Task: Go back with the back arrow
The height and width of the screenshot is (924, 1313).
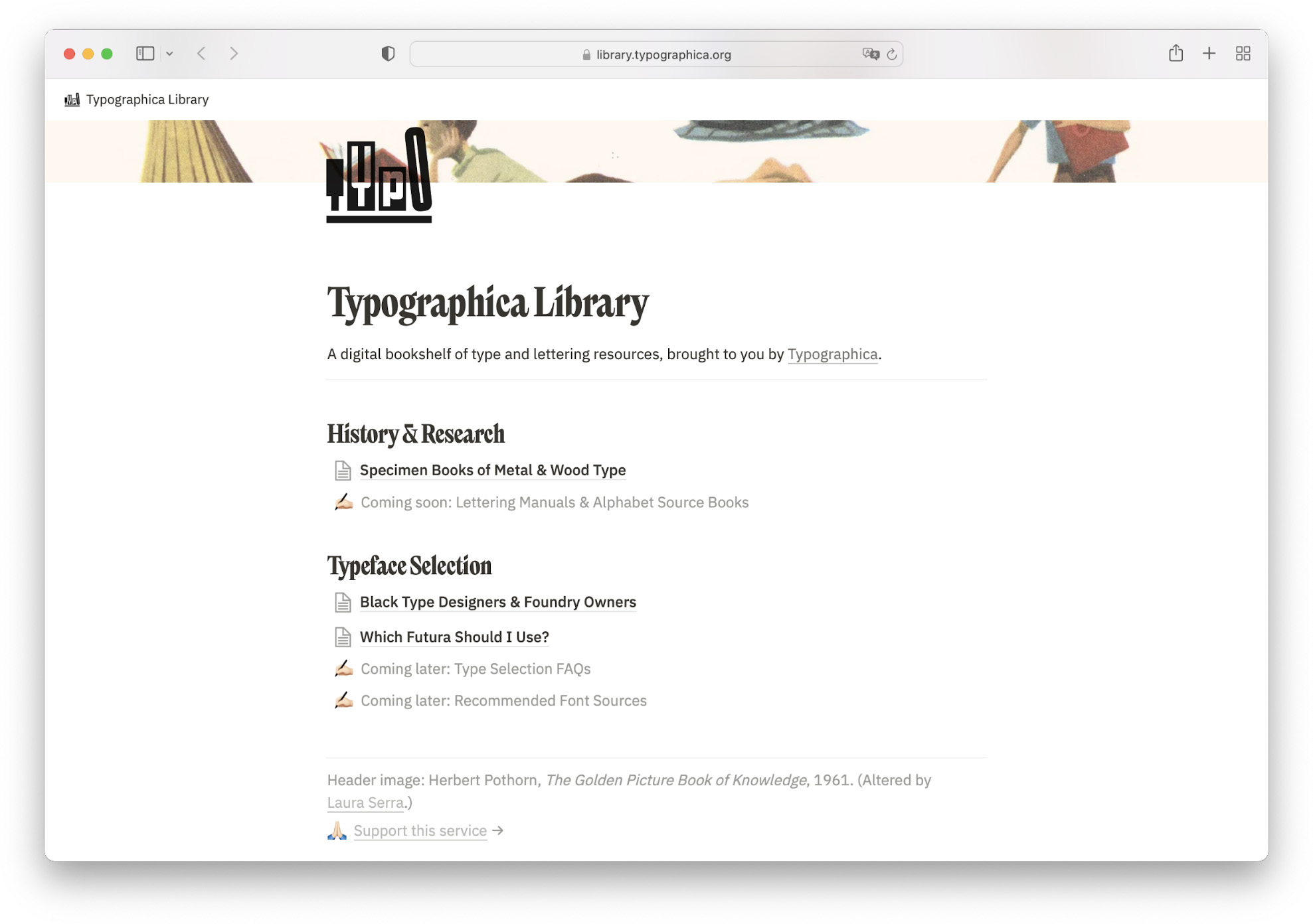Action: pyautogui.click(x=201, y=54)
